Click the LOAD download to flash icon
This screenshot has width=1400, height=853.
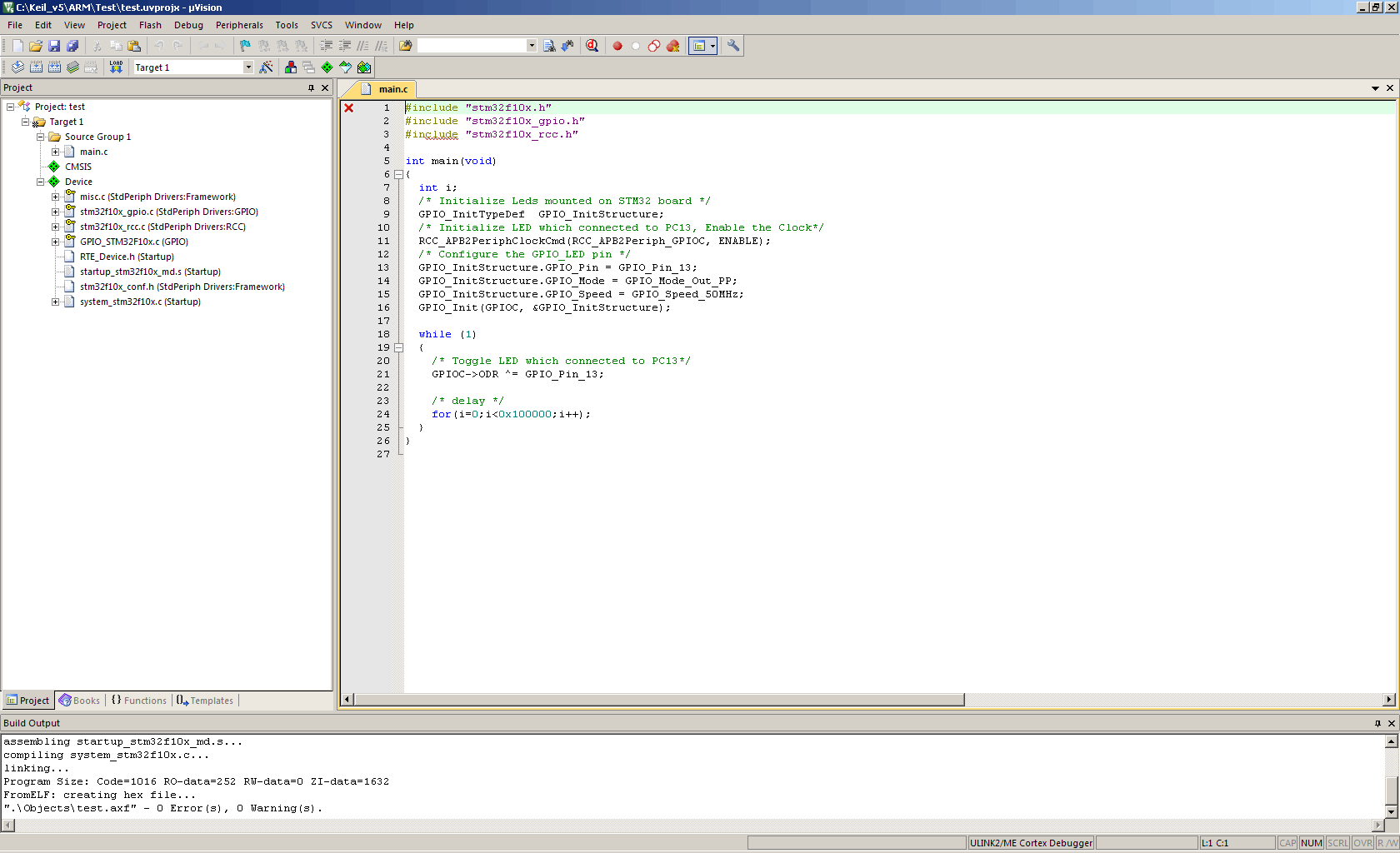pyautogui.click(x=116, y=67)
